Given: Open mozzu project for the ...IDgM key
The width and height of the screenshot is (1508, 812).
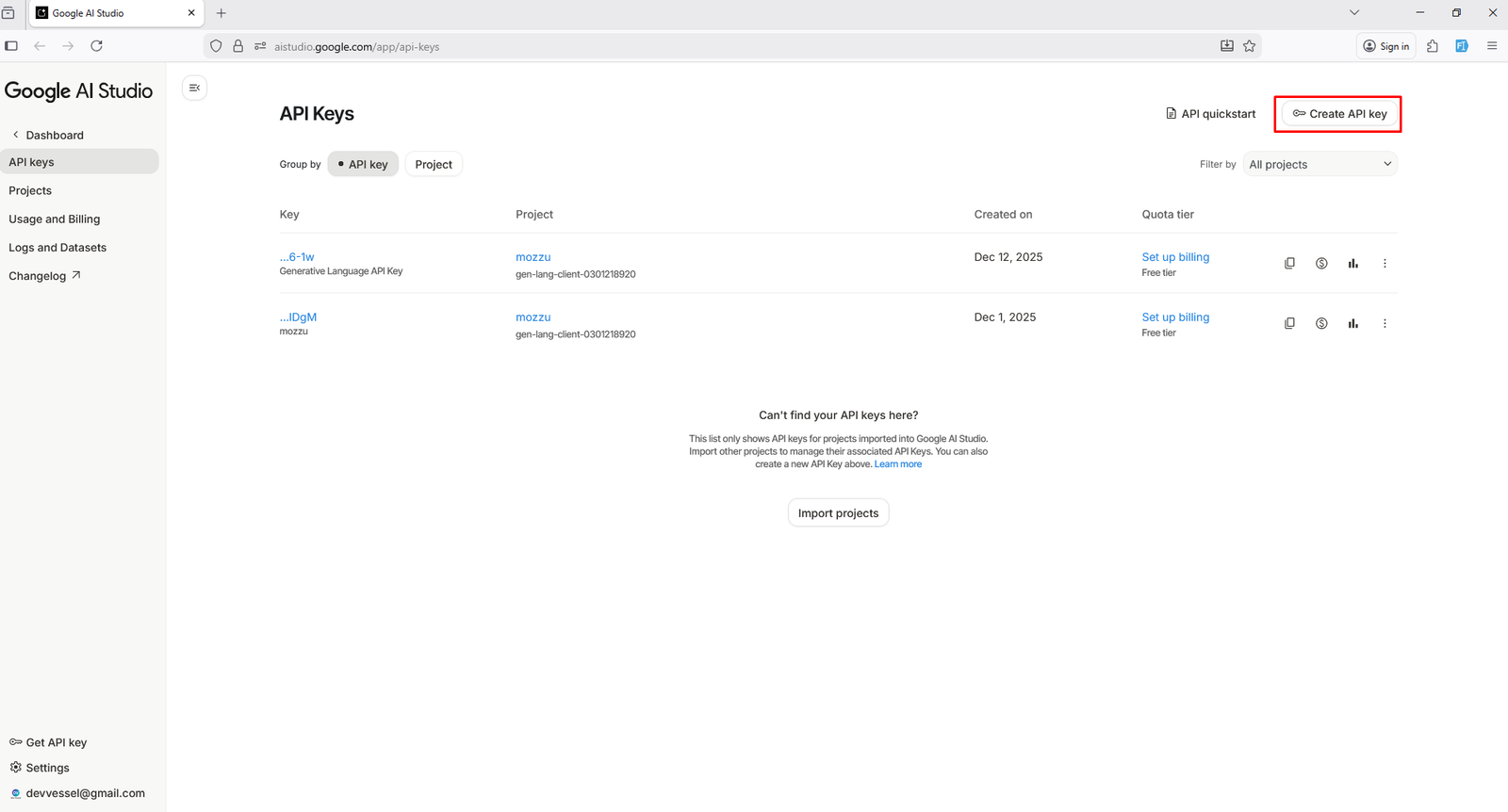Looking at the screenshot, I should (533, 317).
